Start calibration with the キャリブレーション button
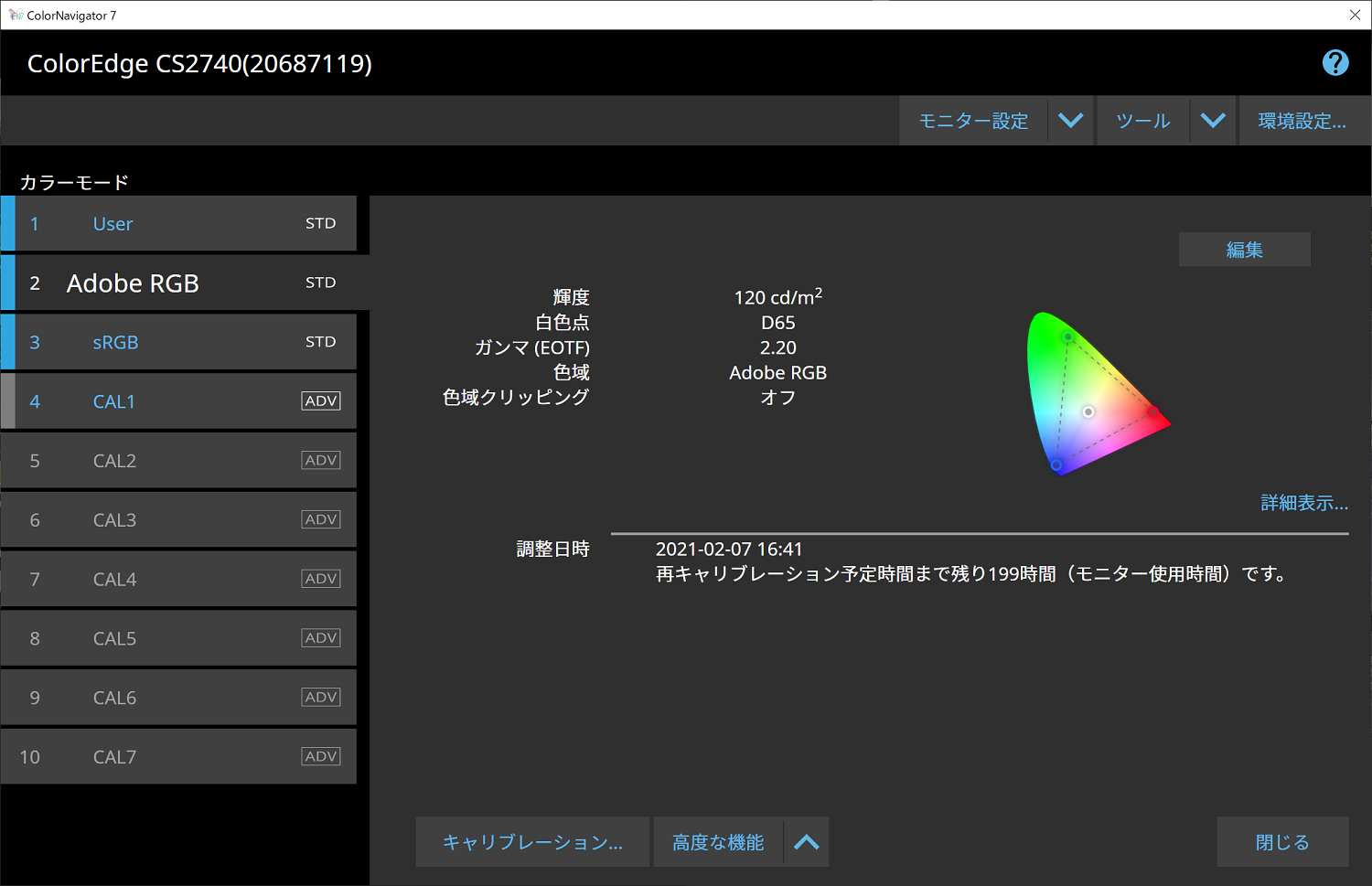This screenshot has height=886, width=1372. click(x=532, y=841)
